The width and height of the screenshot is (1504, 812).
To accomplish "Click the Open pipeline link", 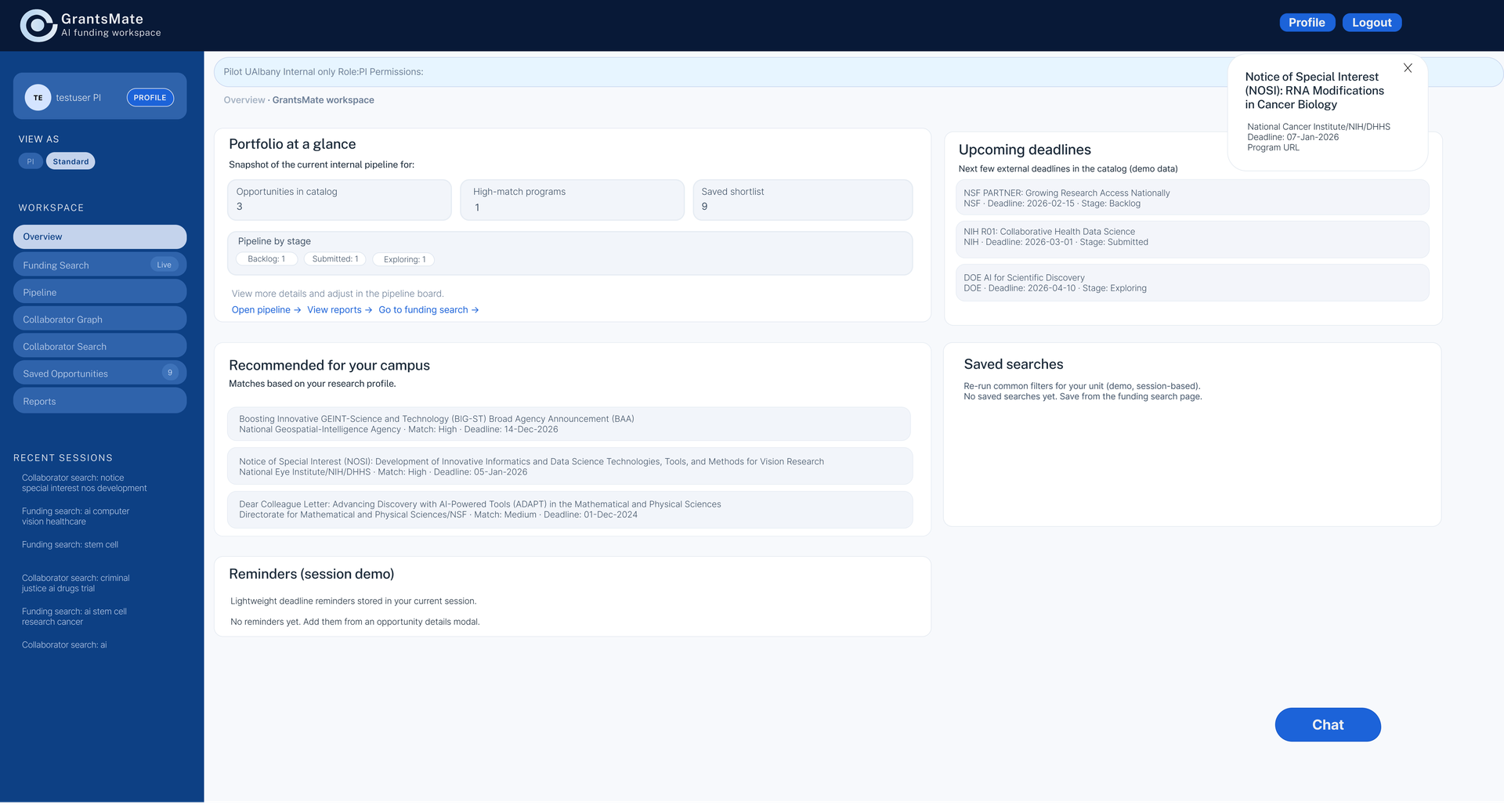I will pos(266,310).
